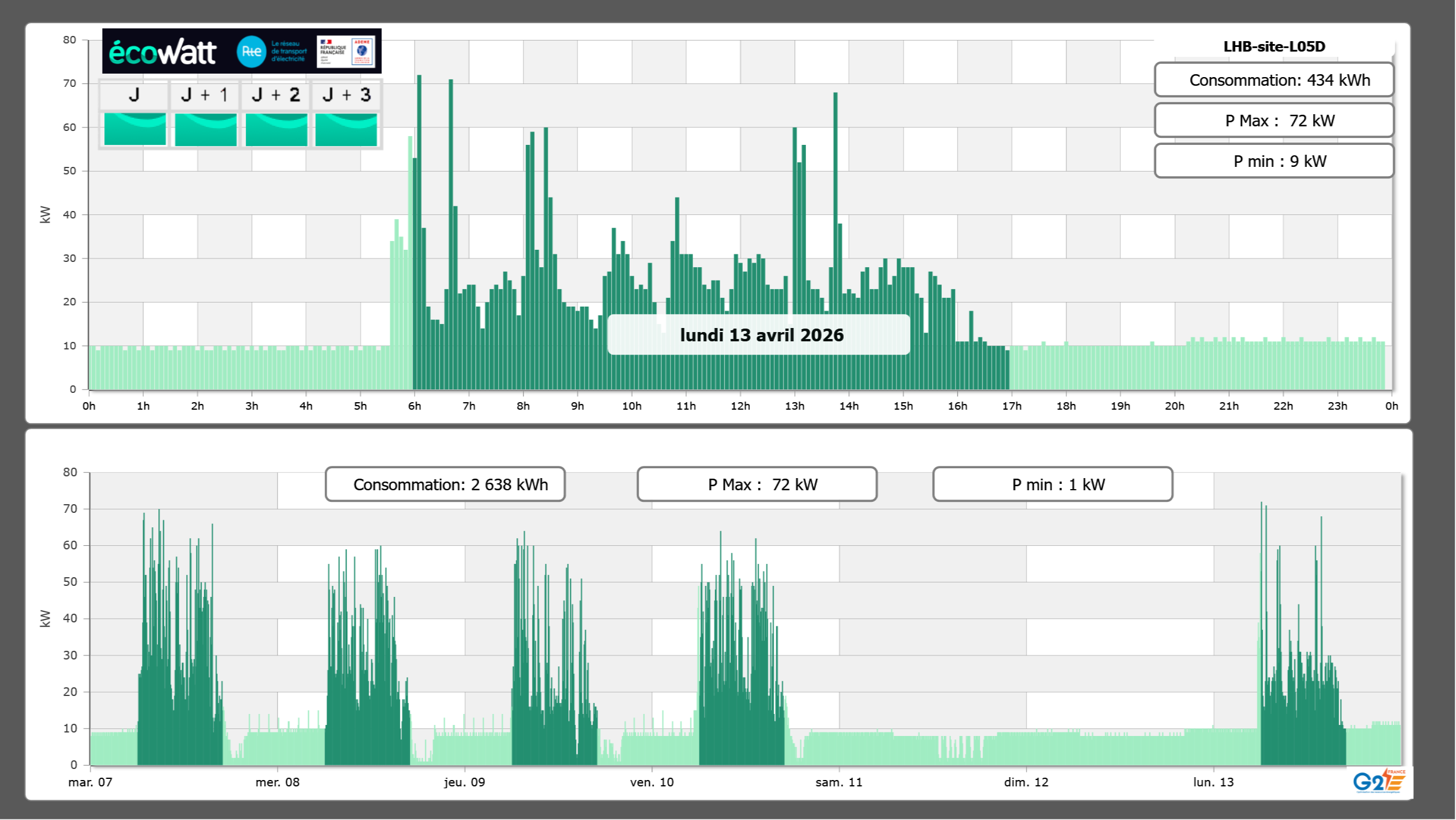Image resolution: width=1456 pixels, height=820 pixels.
Task: Select the J + 1 day tab
Action: point(205,95)
